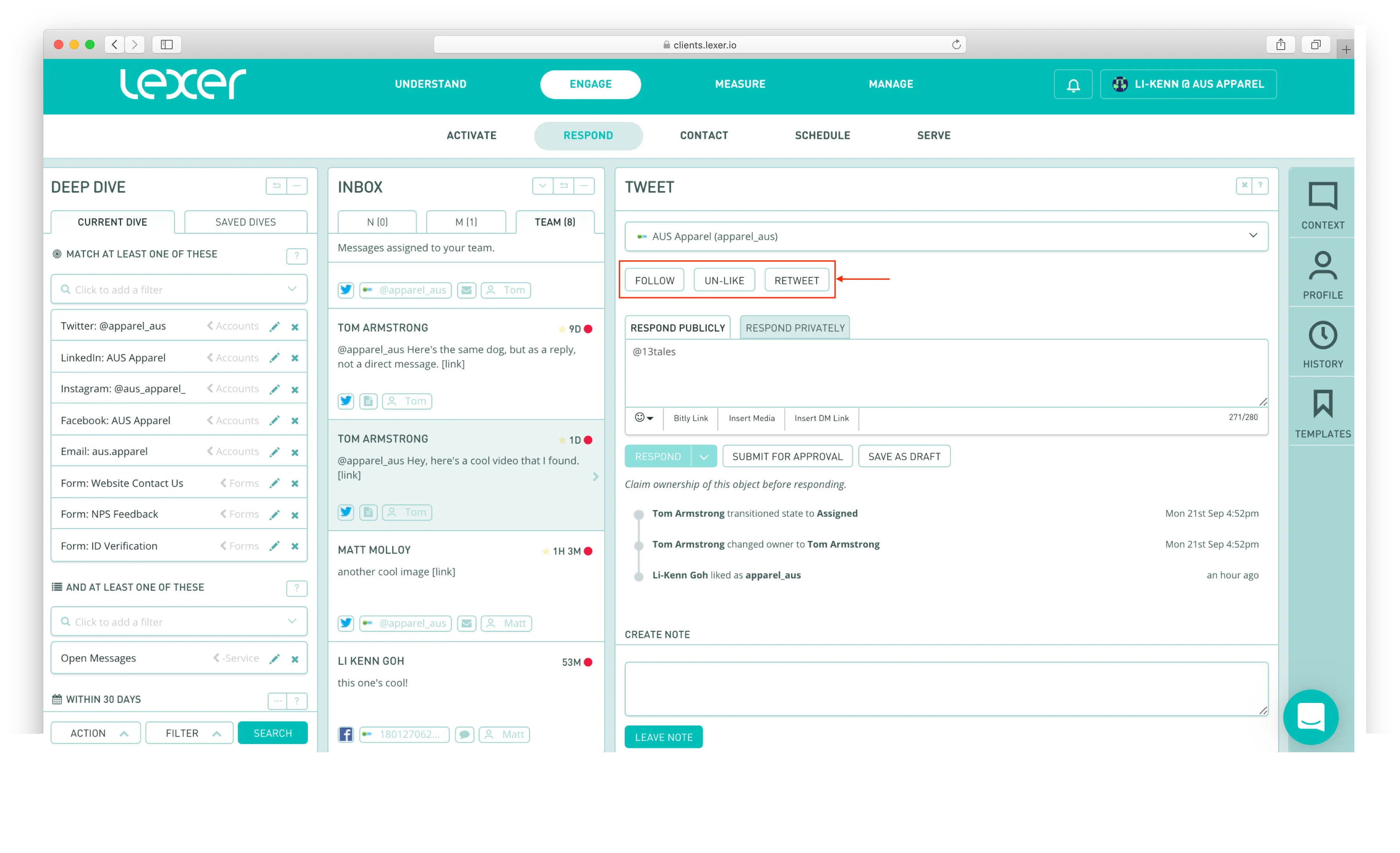Viewport: 1400px width, 853px height.
Task: Remove the Form: NPS Feedback filter
Action: tap(295, 514)
